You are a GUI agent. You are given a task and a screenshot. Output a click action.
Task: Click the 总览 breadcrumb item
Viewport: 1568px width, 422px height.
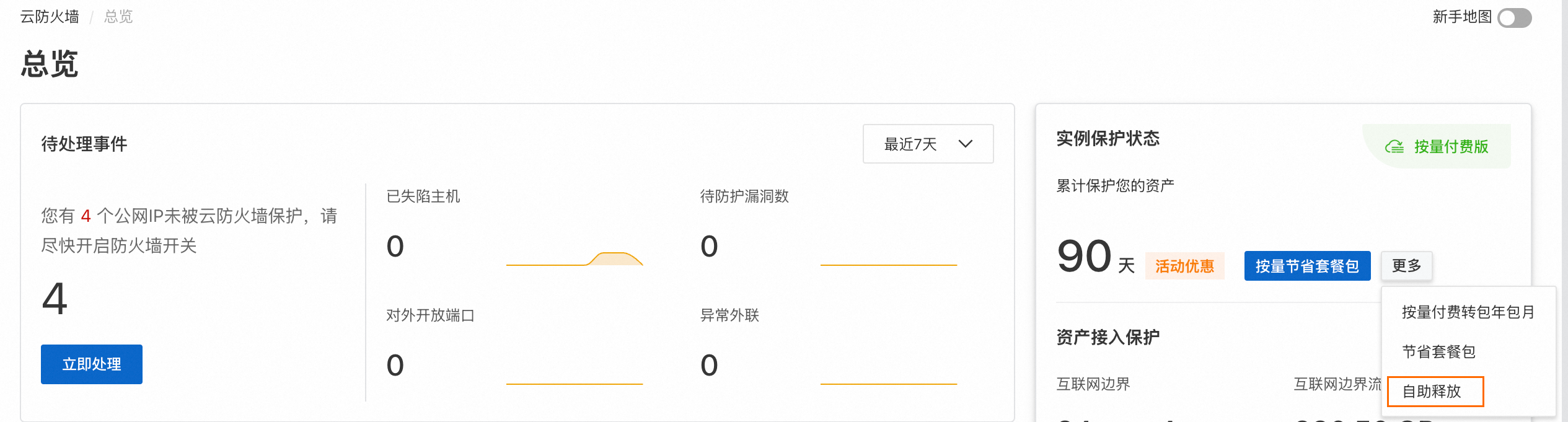tap(118, 17)
